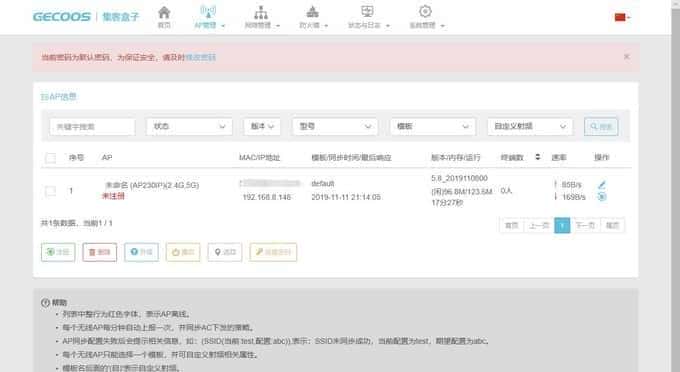
Task: Go to first page in pagination
Action: pyautogui.click(x=512, y=225)
